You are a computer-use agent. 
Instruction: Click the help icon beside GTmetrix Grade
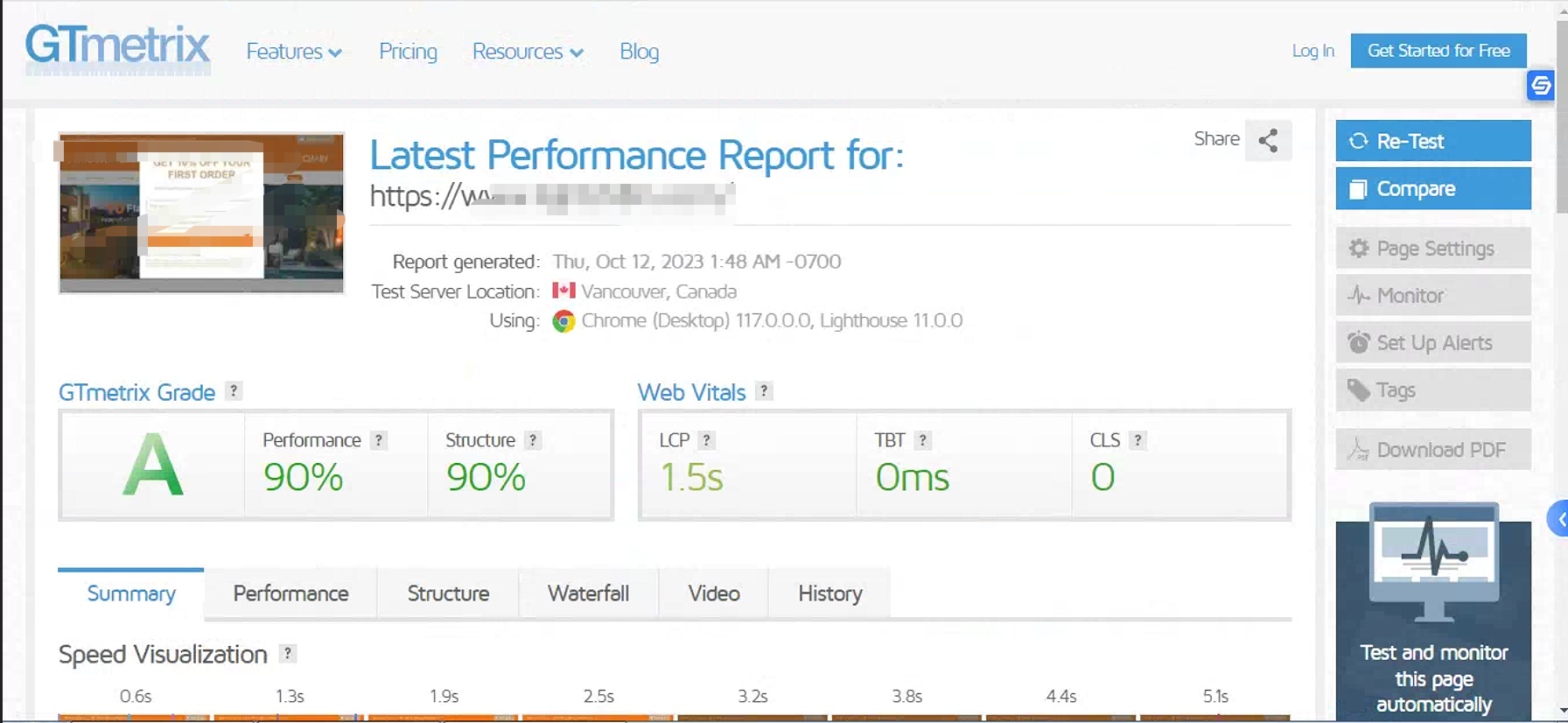click(234, 391)
